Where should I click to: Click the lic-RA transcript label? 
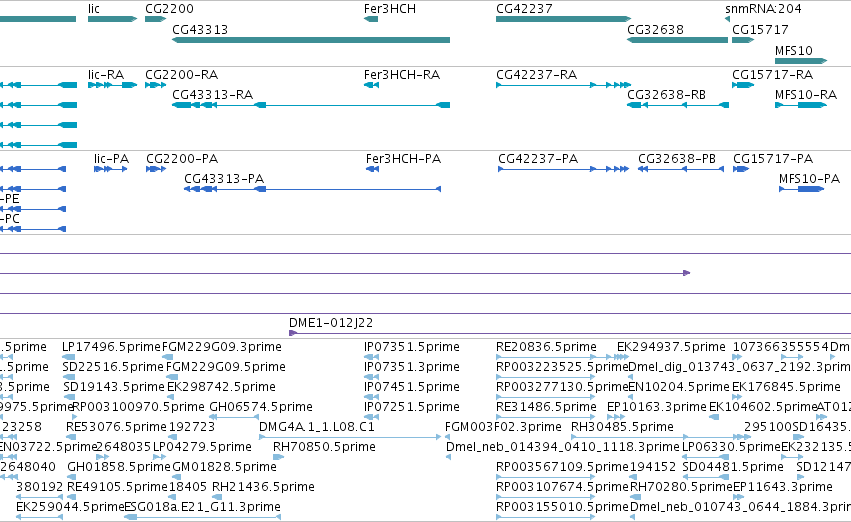pos(106,75)
